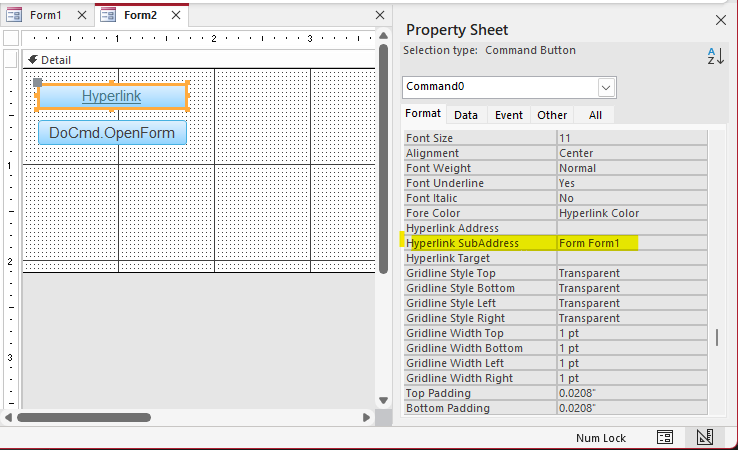
Task: Click the Hyperlink SubAddress property label
Action: pos(462,243)
